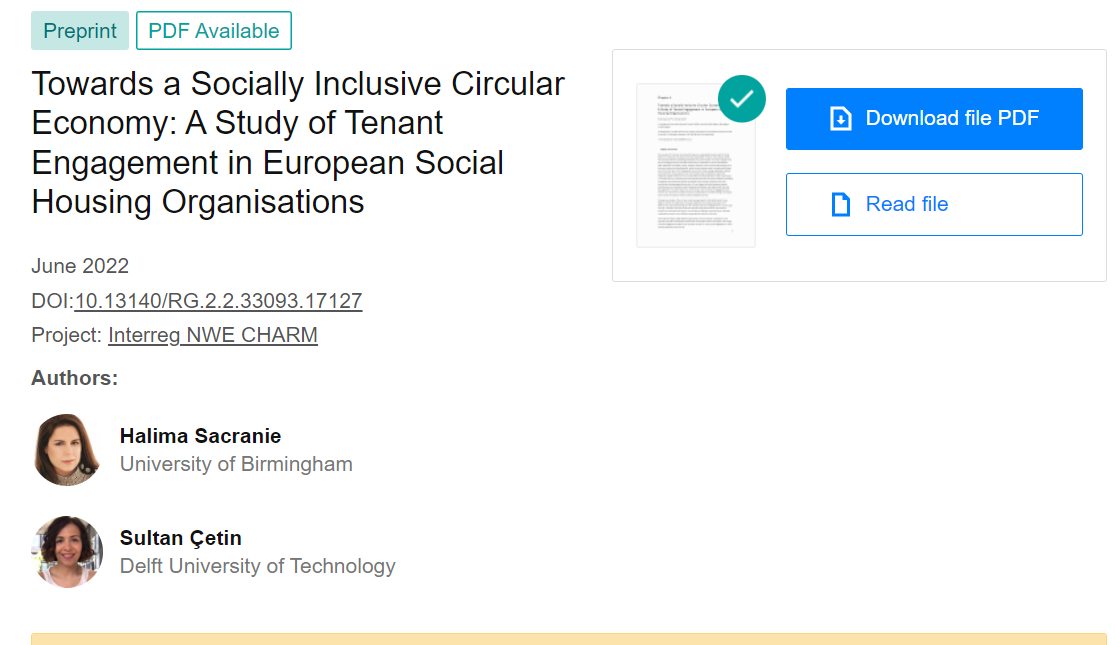
Task: Click the download icon in the PDF button
Action: (x=841, y=119)
